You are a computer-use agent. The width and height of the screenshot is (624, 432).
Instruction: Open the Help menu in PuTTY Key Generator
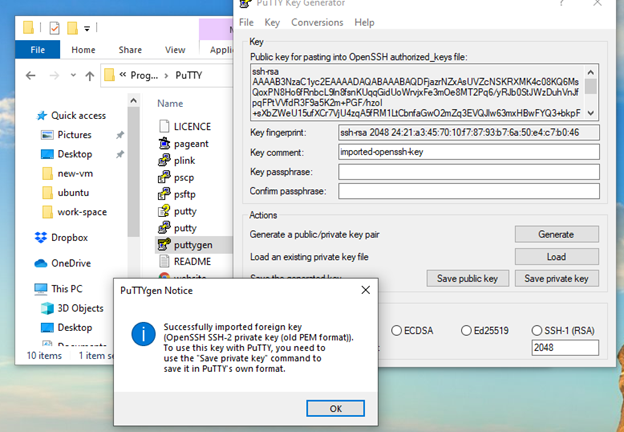[x=364, y=22]
